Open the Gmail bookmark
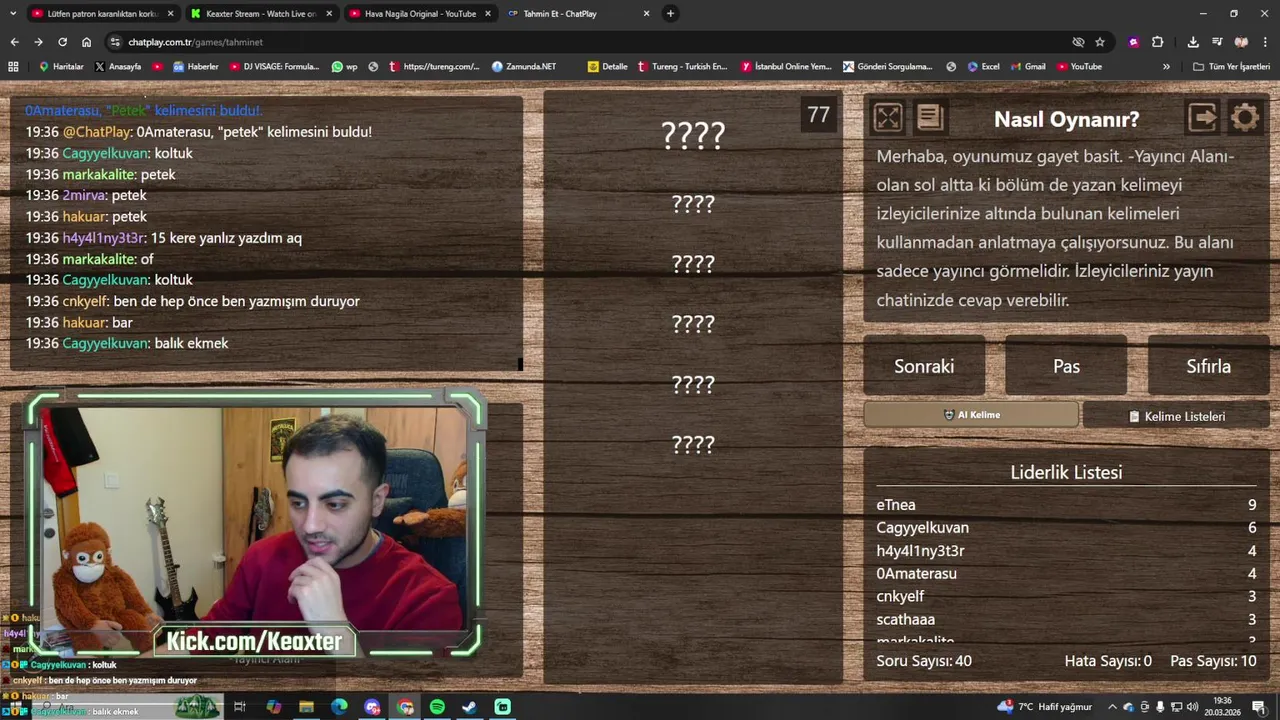 tap(1027, 67)
